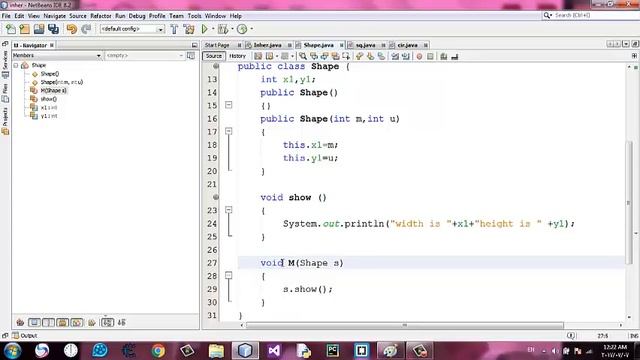Click the Build Project hammer icon
Image resolution: width=640 pixels, height=360 pixels.
pyautogui.click(x=174, y=29)
